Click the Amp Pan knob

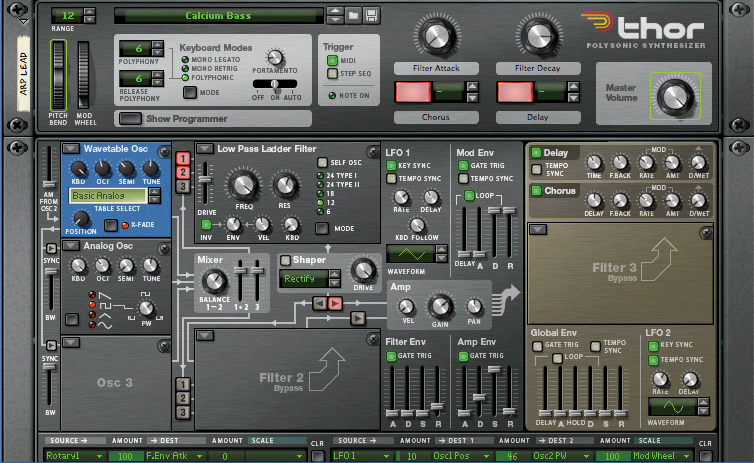point(474,307)
